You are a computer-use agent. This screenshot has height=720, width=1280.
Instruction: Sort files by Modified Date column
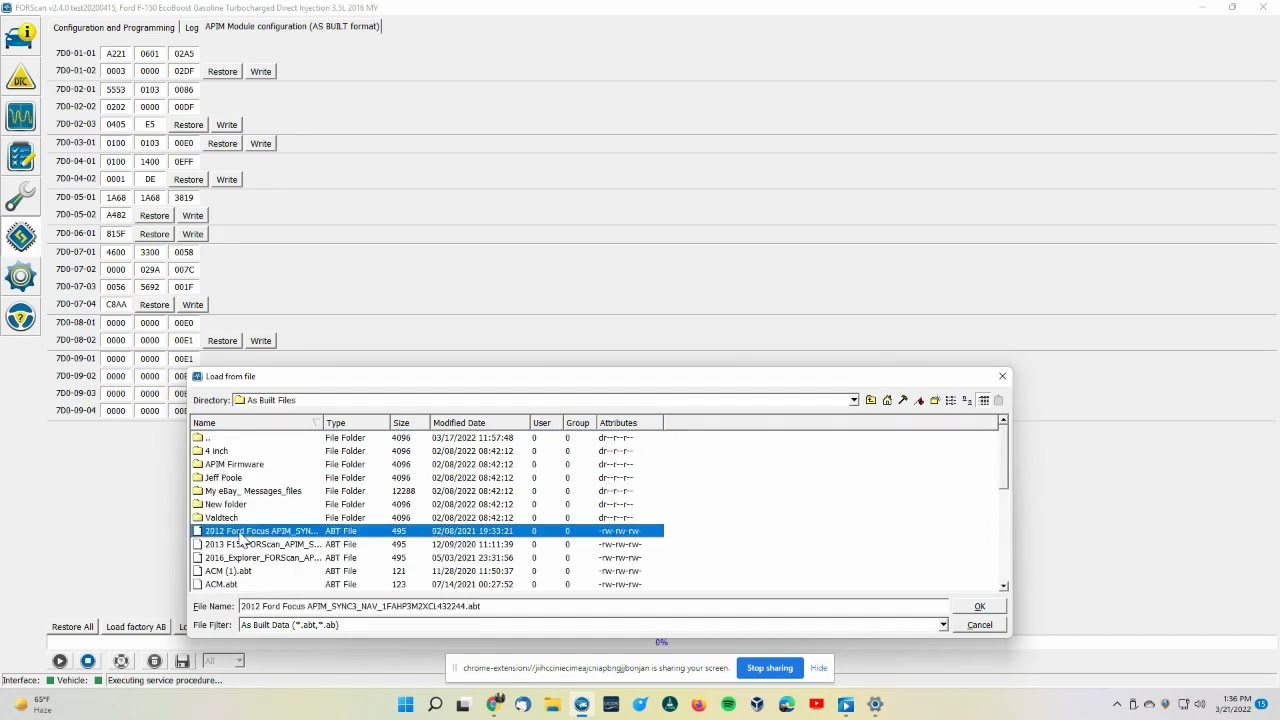[479, 423]
